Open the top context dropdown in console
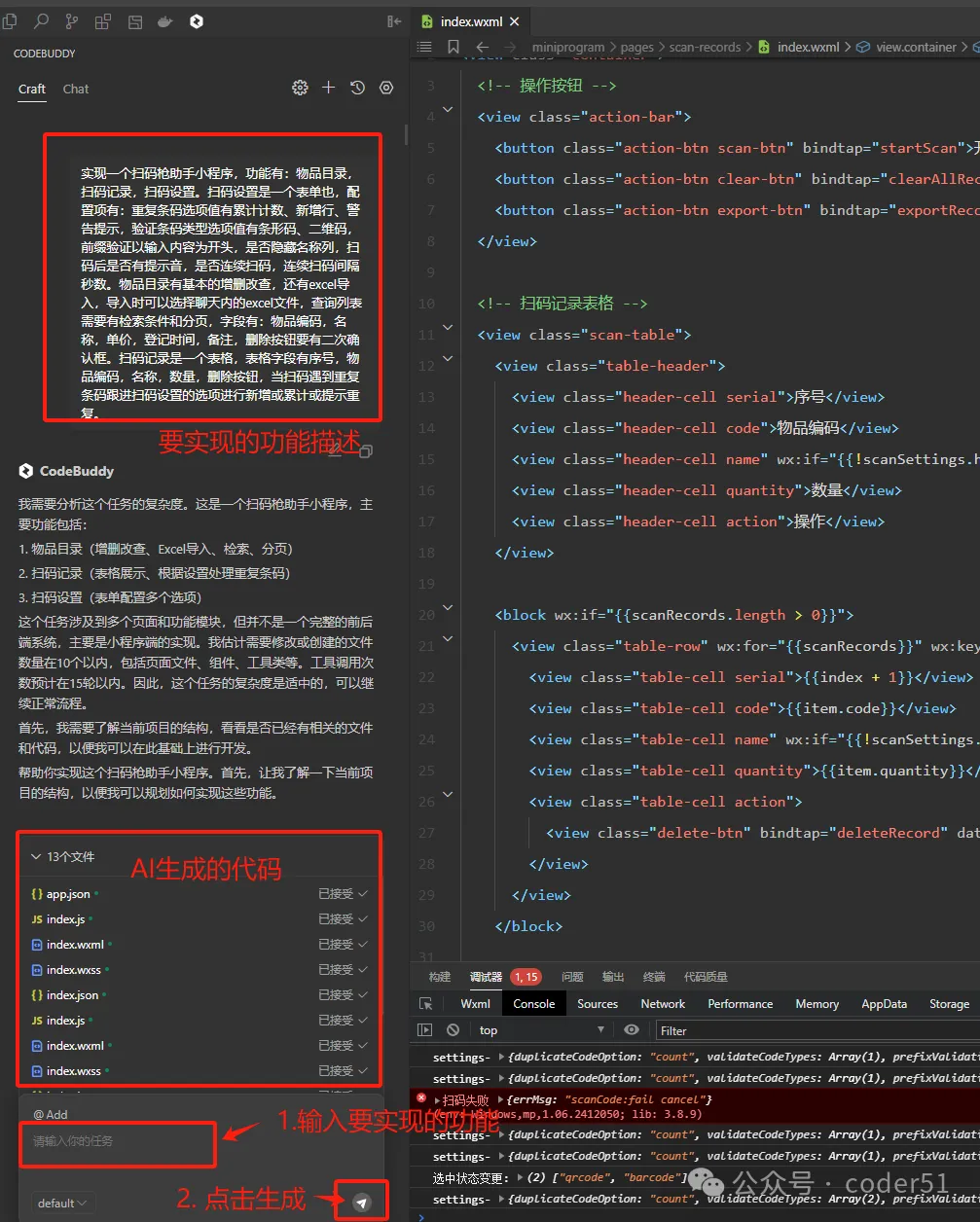Viewport: 980px width, 1222px height. point(540,1029)
